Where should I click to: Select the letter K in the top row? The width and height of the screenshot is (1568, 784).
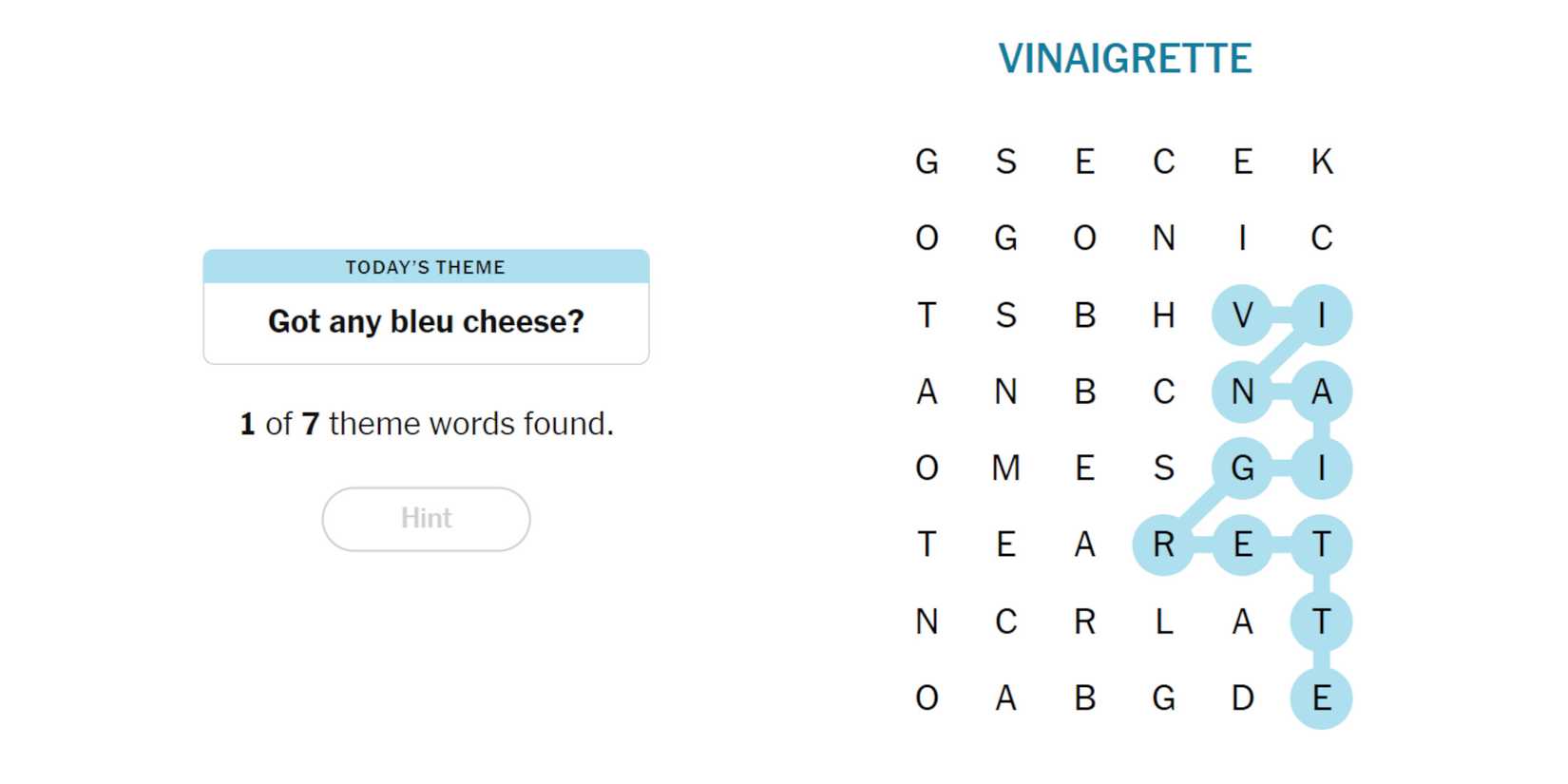tap(1321, 162)
